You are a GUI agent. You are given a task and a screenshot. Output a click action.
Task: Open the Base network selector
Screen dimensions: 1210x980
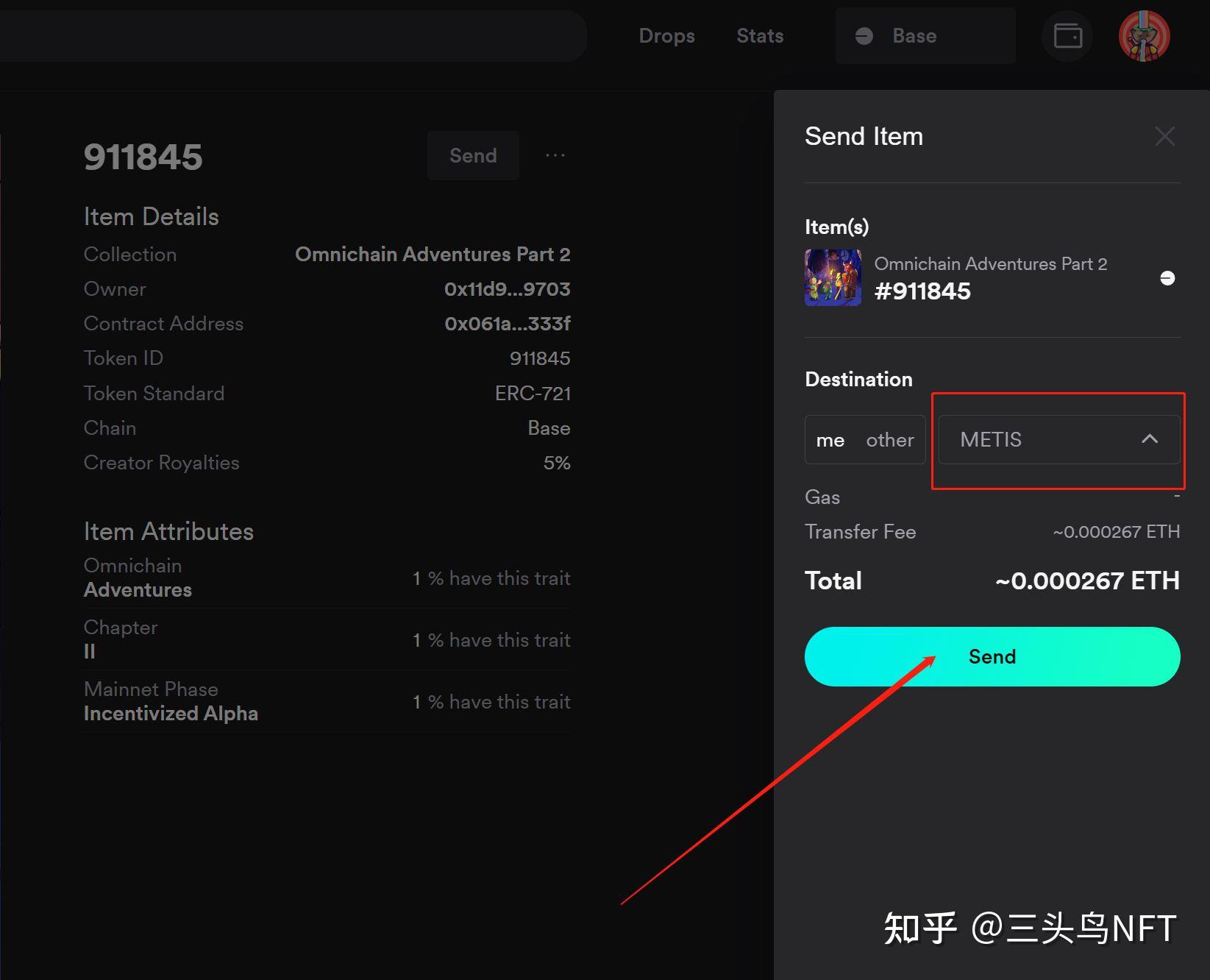click(x=925, y=36)
